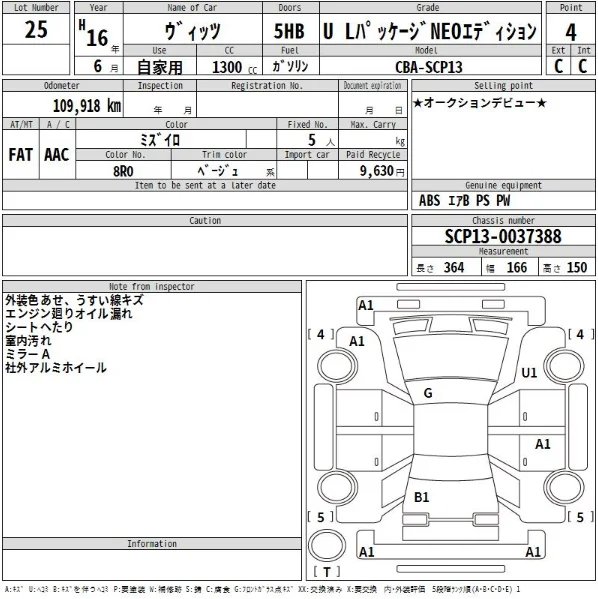Select model code CBA-SCP13
This screenshot has height=599, width=598.
click(x=429, y=67)
